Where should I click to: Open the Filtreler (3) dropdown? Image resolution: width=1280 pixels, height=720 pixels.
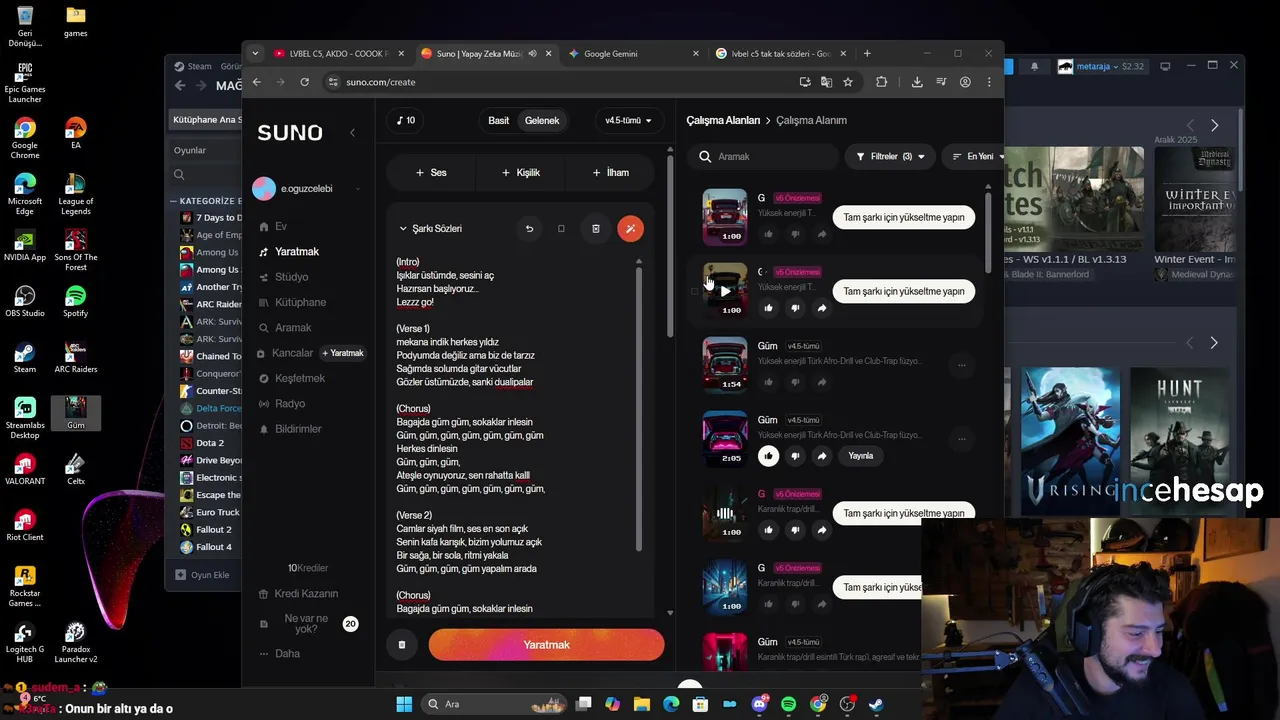[890, 156]
